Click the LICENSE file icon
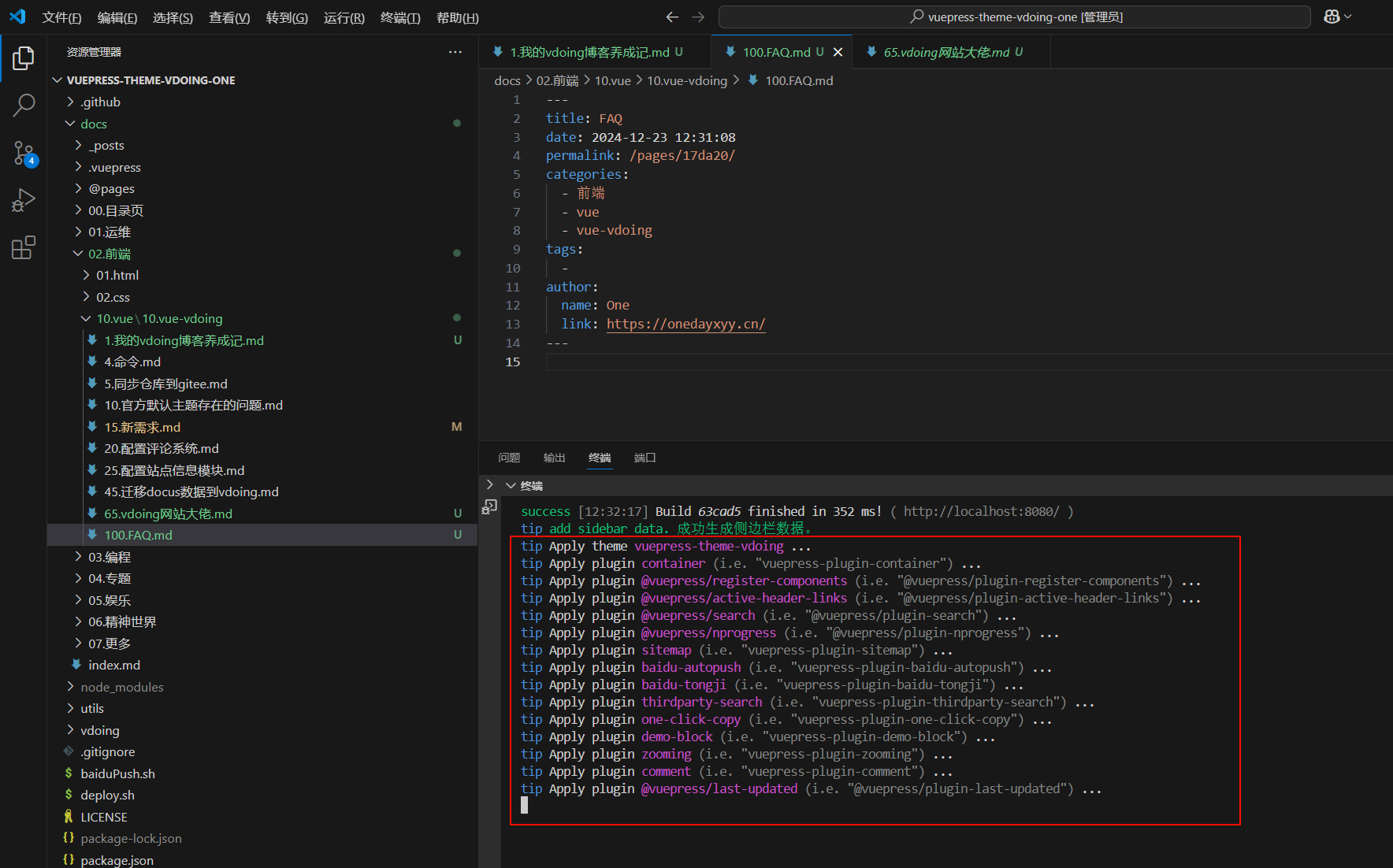The image size is (1393, 868). tap(69, 817)
